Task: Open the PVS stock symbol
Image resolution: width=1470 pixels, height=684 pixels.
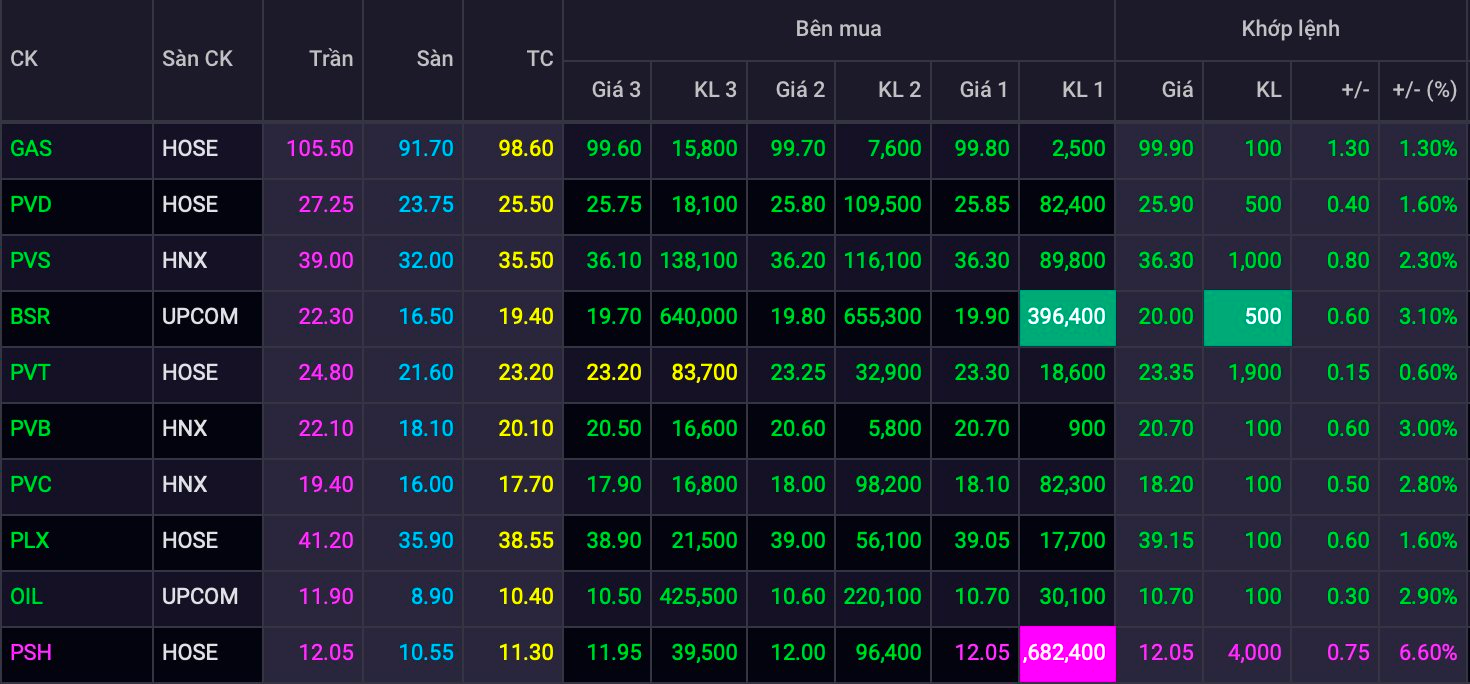Action: (x=30, y=260)
